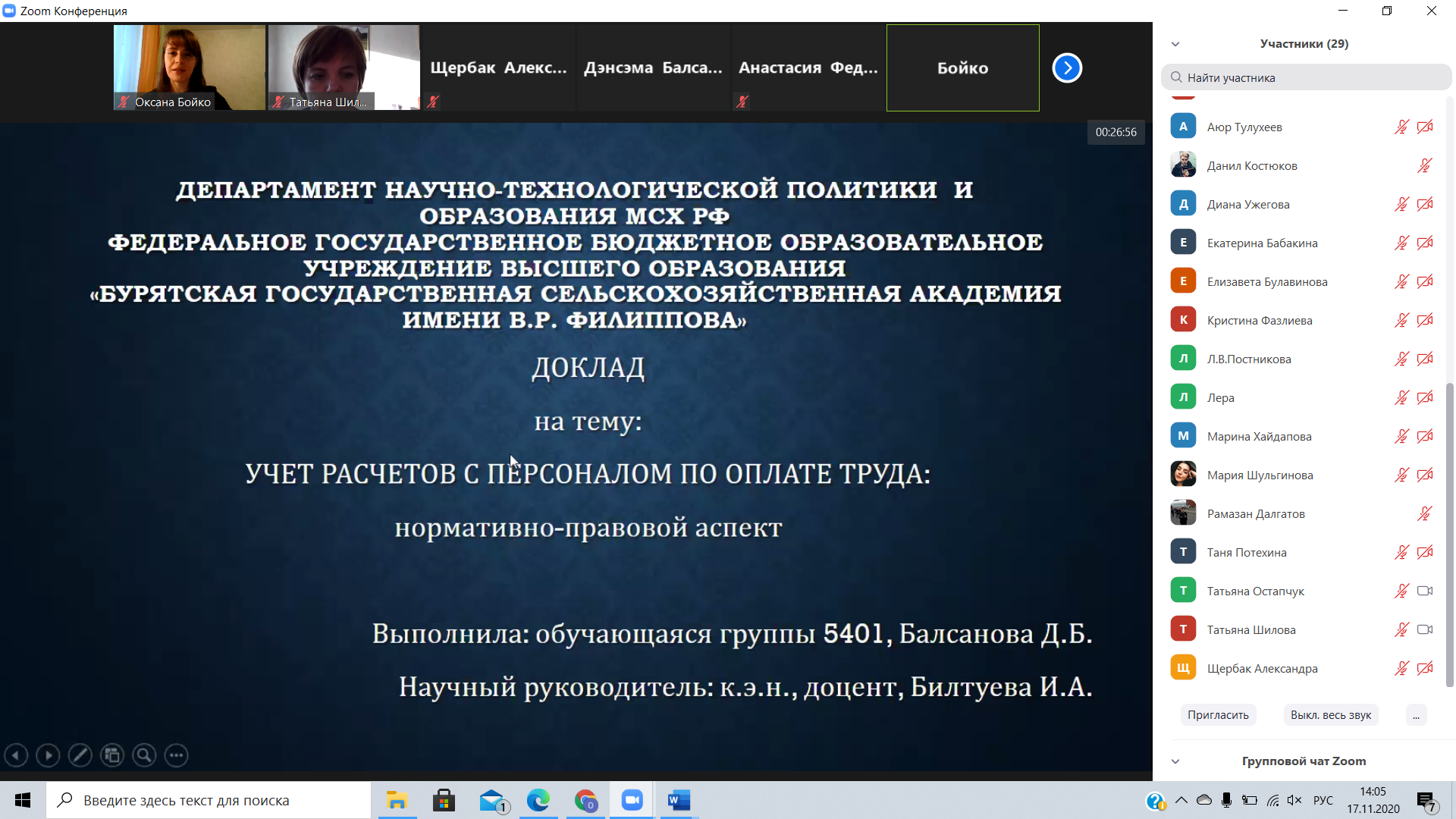Image resolution: width=1456 pixels, height=819 pixels.
Task: Open the all-slides view icon
Action: (x=112, y=755)
